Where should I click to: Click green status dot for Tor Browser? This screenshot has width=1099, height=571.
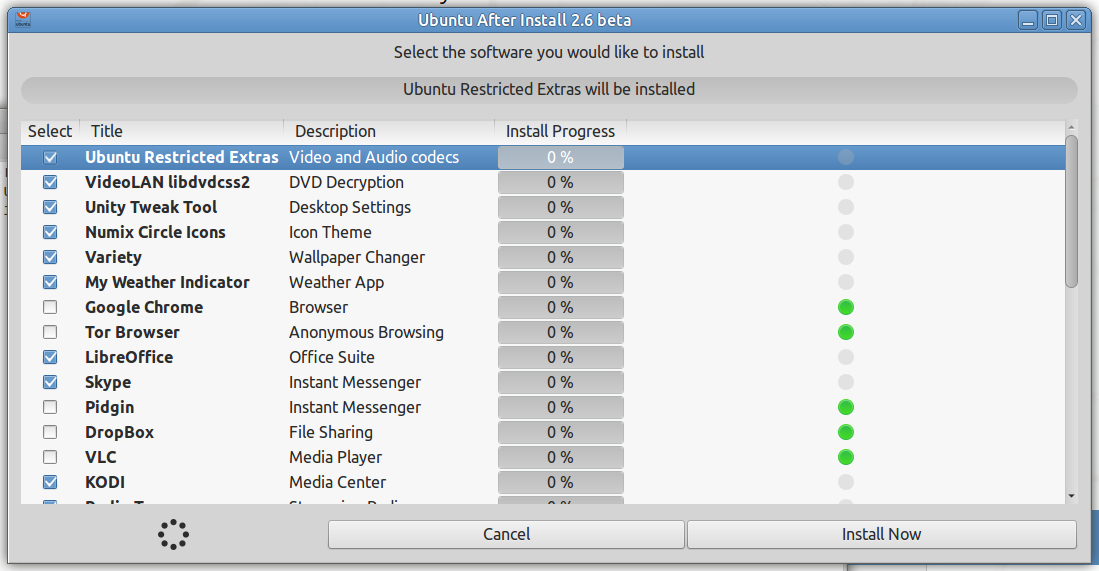tap(846, 332)
